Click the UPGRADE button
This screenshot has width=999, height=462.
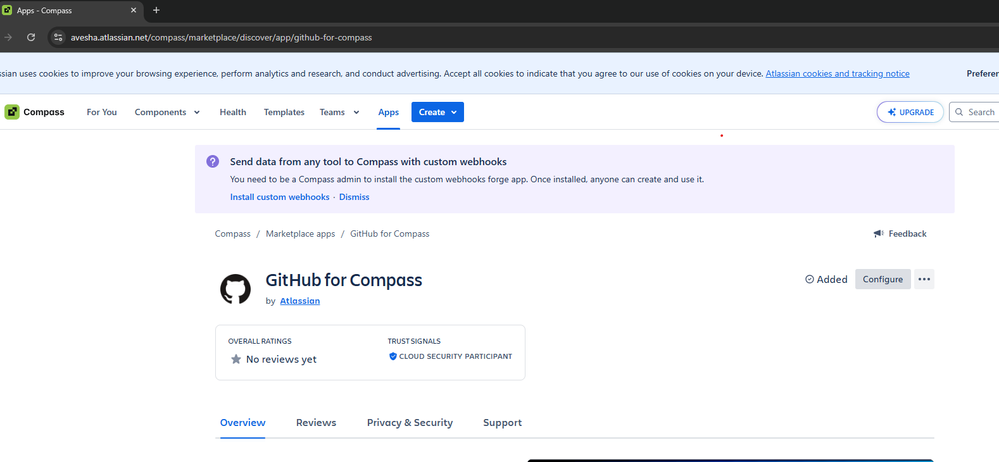[910, 112]
